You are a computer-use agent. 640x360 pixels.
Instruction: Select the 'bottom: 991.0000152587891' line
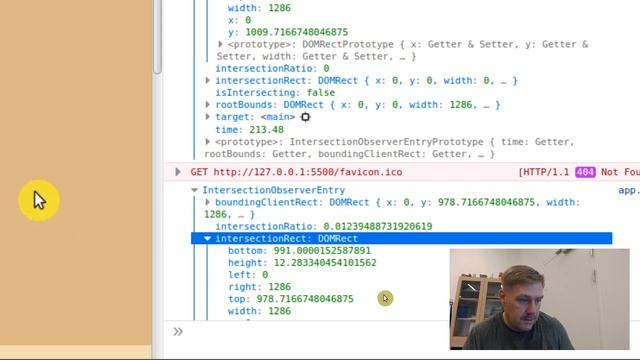[x=299, y=251]
